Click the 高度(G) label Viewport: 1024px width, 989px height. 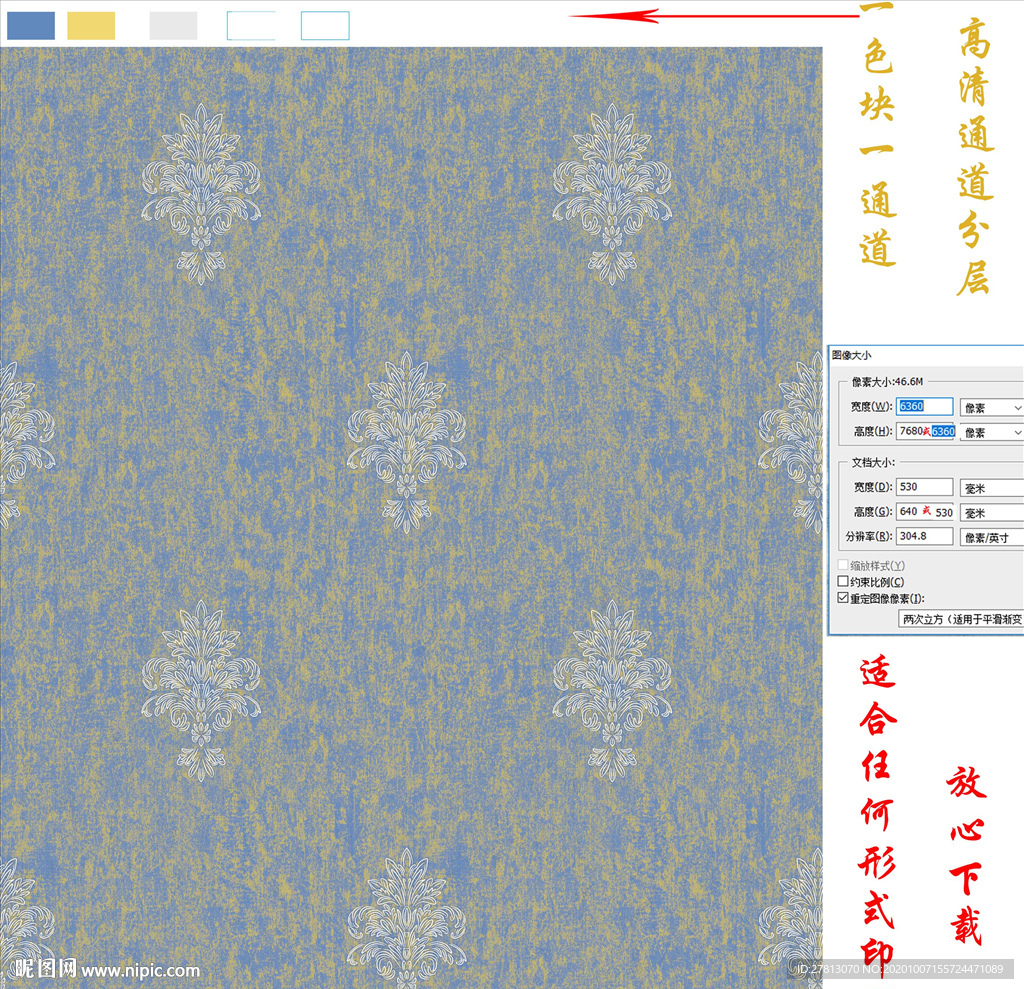[872, 511]
